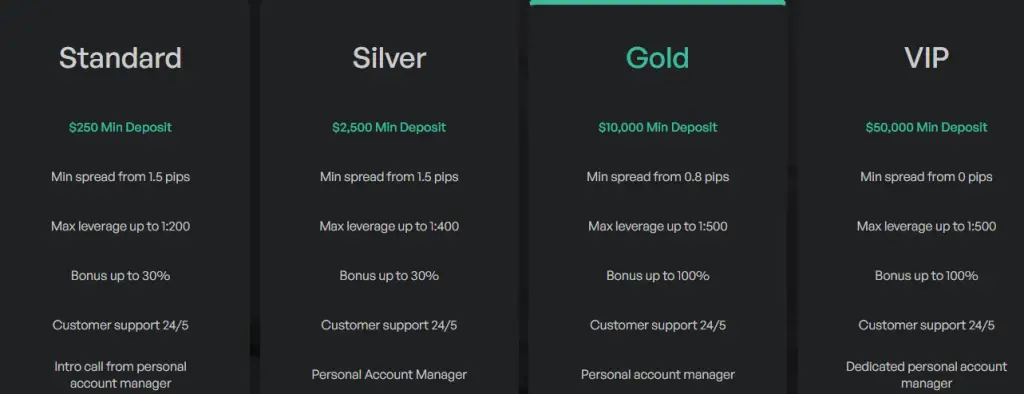Click the $2,500 Min Deposit text
This screenshot has width=1024, height=394.
pyautogui.click(x=389, y=127)
